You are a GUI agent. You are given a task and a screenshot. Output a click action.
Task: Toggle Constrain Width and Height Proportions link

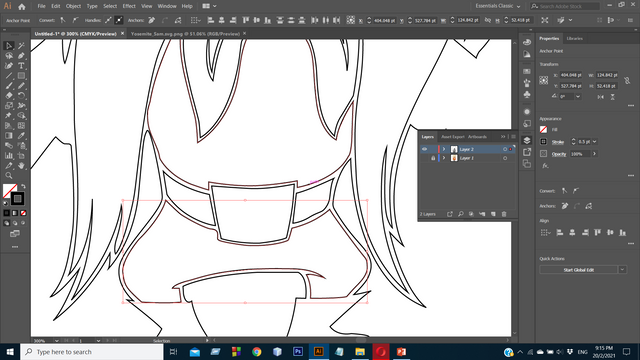pyautogui.click(x=627, y=80)
